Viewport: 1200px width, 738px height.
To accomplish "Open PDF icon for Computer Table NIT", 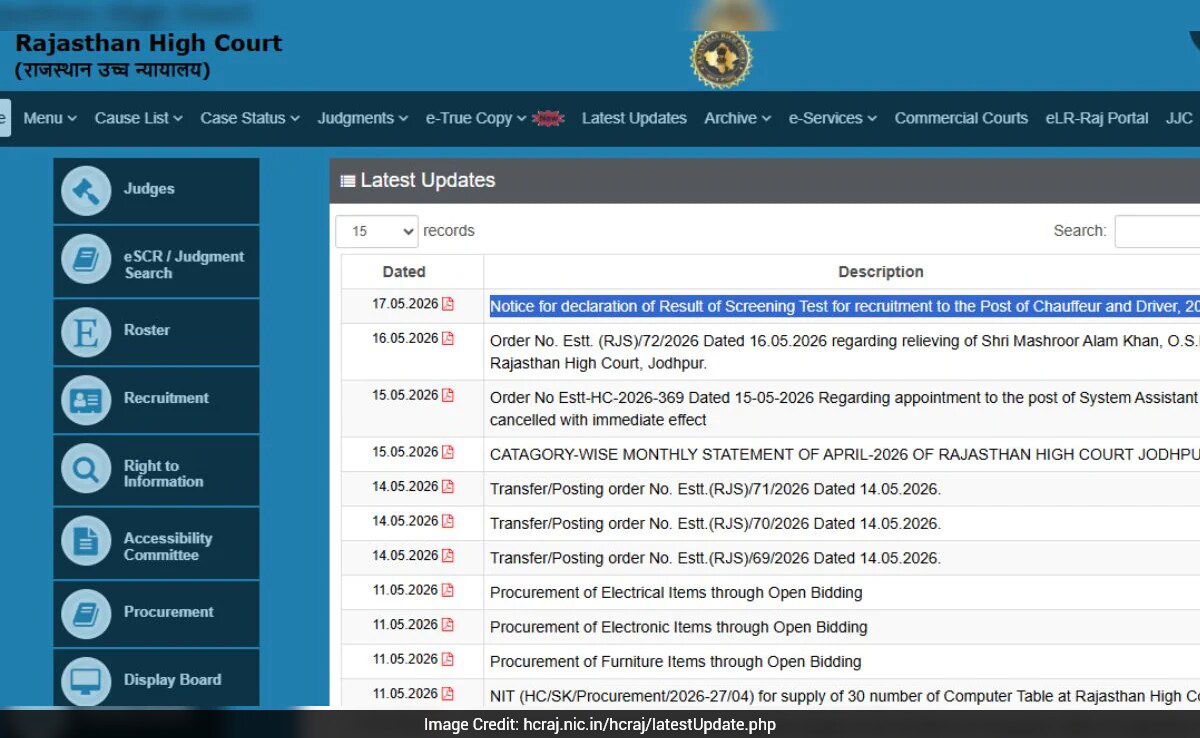I will [x=448, y=693].
